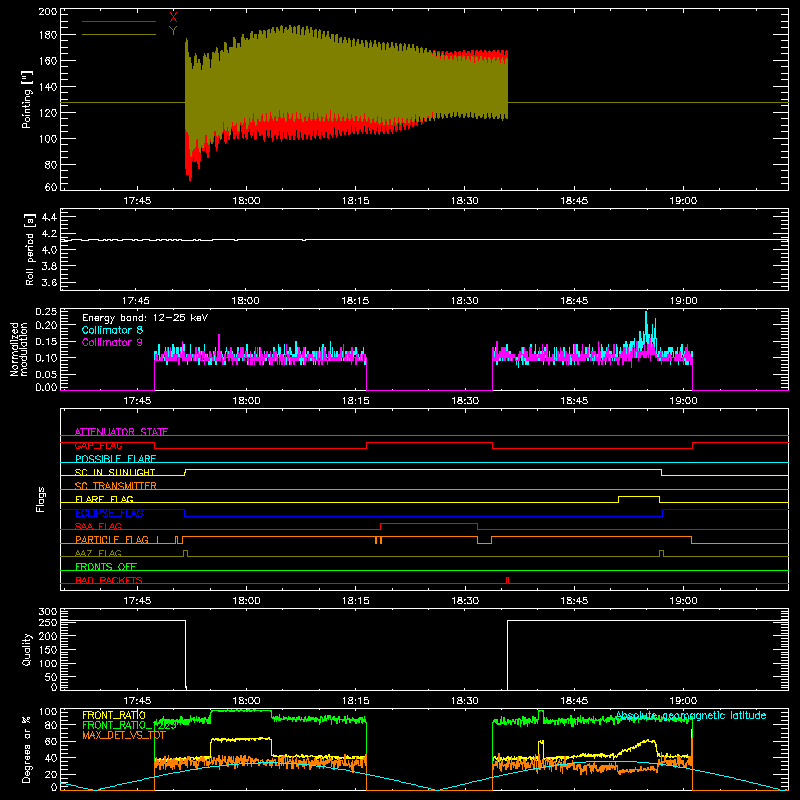Click the Degrees or % axis title
The image size is (800, 800).
coord(27,749)
